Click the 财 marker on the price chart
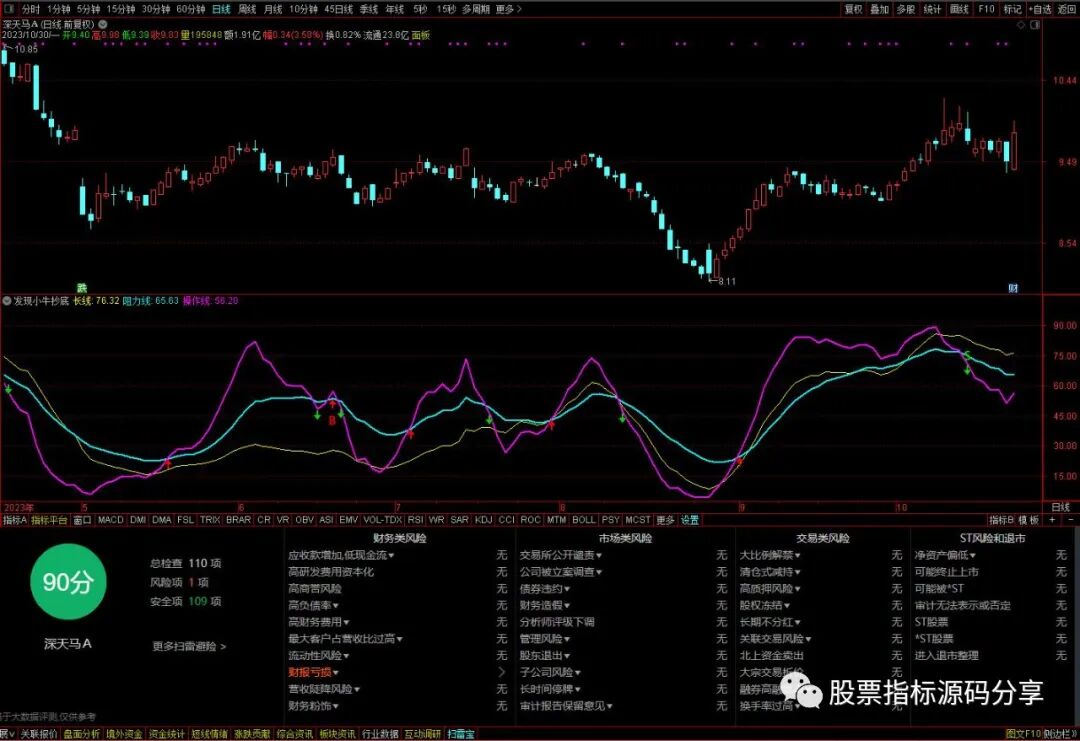Image resolution: width=1080 pixels, height=741 pixels. coord(1013,289)
